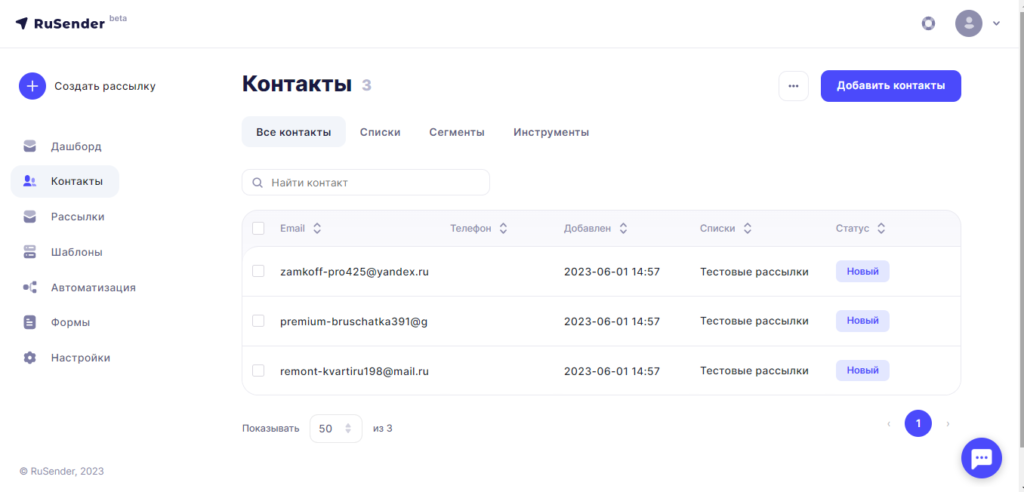Sort by Телефон column arrows

tap(503, 228)
